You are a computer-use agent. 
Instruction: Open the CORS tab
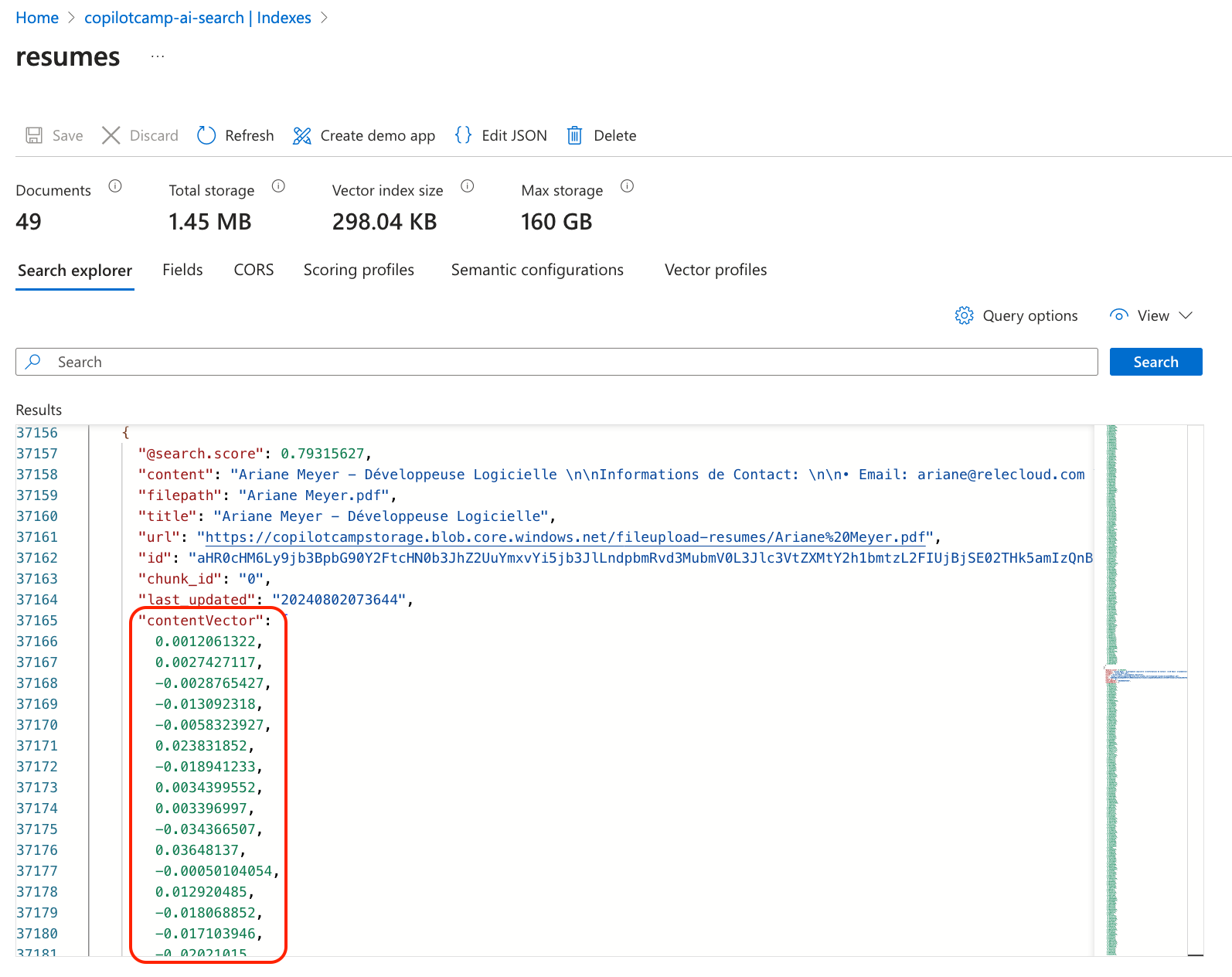coord(254,270)
